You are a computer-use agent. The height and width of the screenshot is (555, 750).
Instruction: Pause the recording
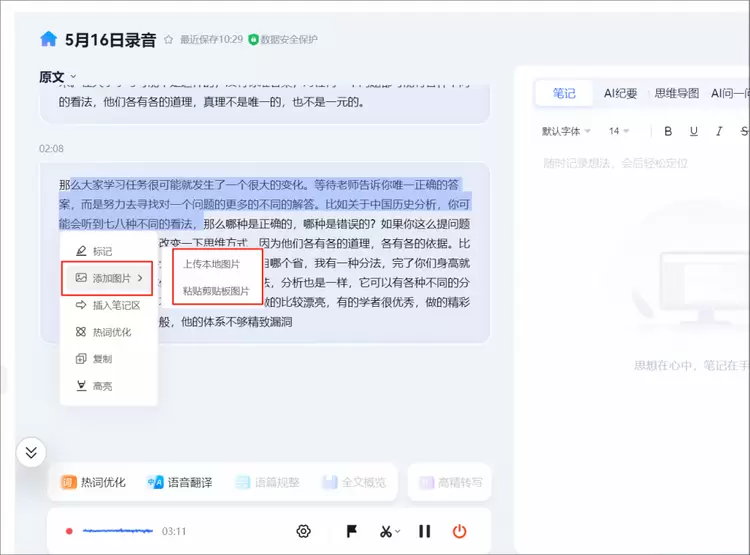(424, 531)
